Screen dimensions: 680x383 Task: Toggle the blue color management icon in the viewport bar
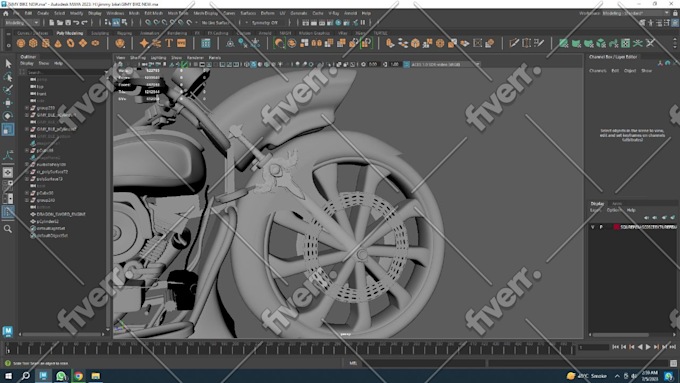click(406, 64)
